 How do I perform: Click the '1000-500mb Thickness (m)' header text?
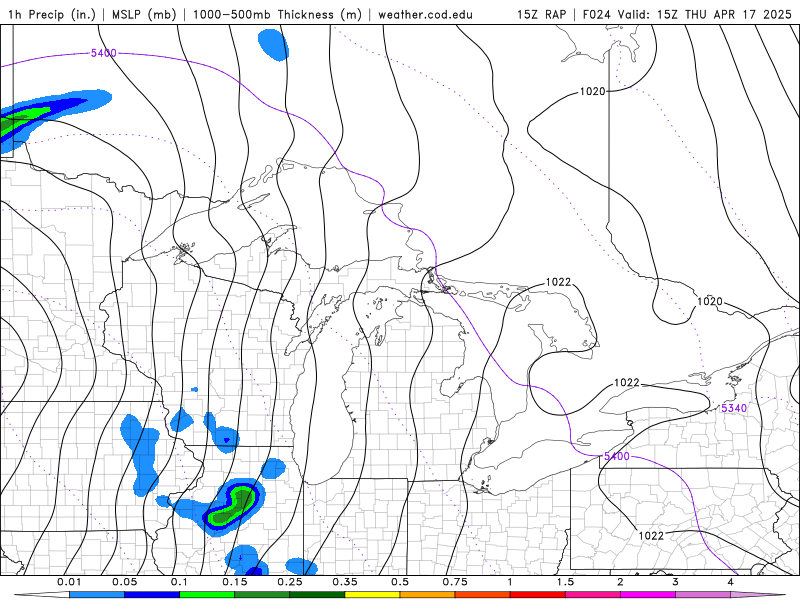click(277, 14)
